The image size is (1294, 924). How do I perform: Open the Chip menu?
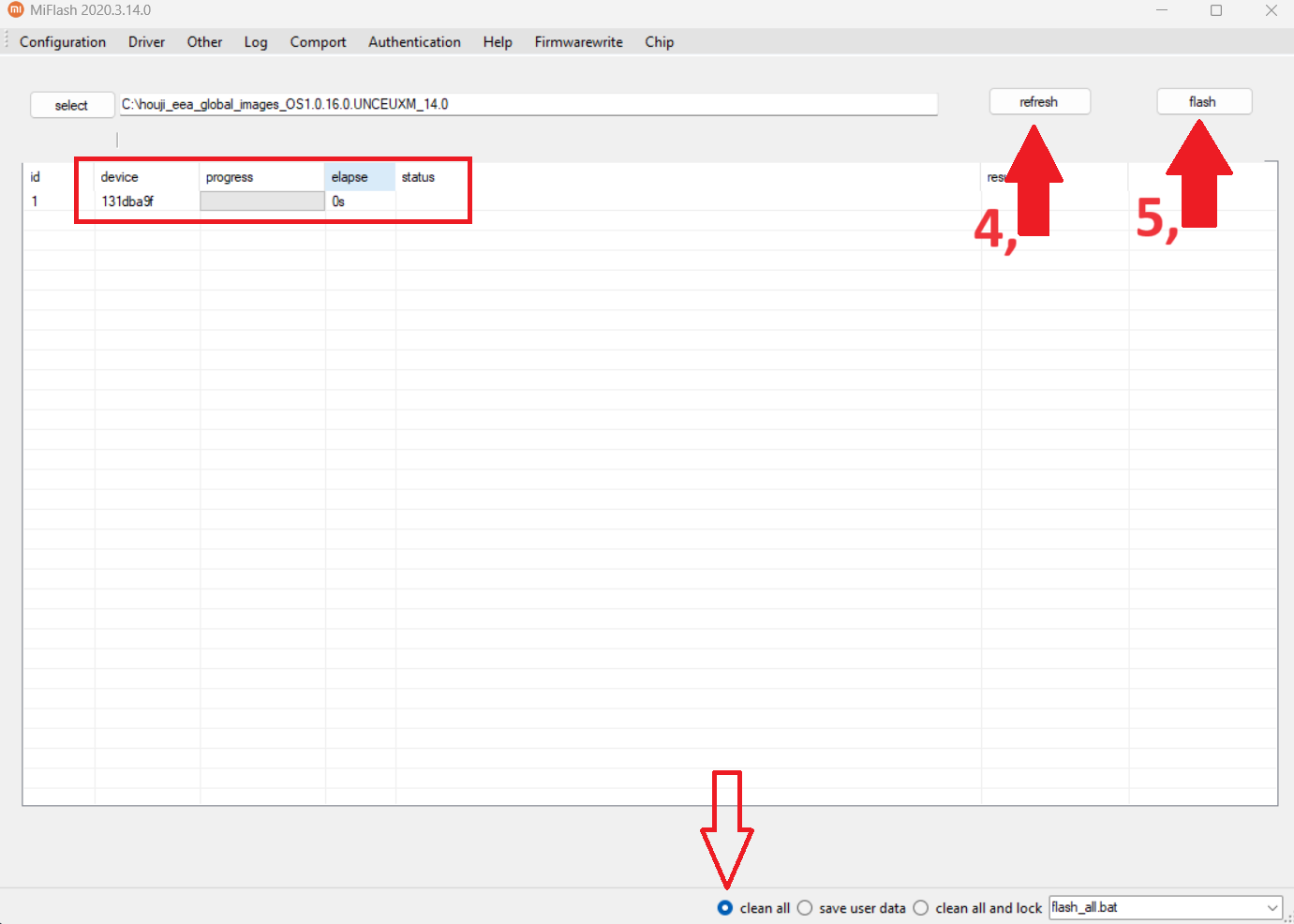click(659, 42)
